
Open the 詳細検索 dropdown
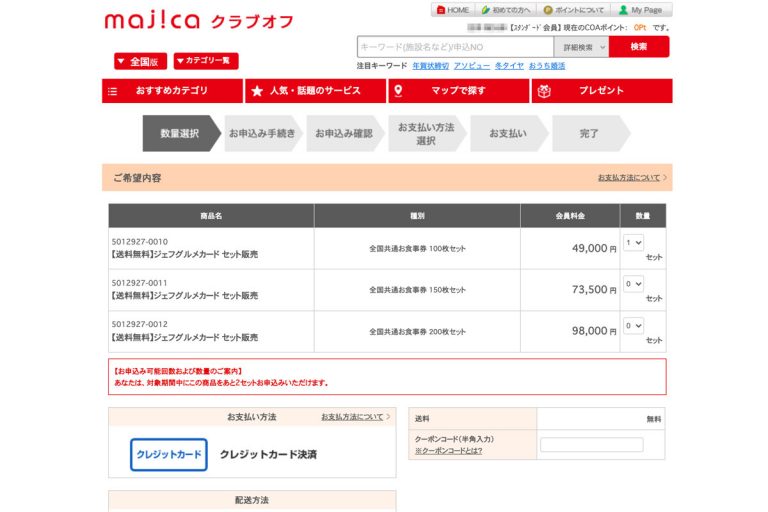(x=581, y=47)
